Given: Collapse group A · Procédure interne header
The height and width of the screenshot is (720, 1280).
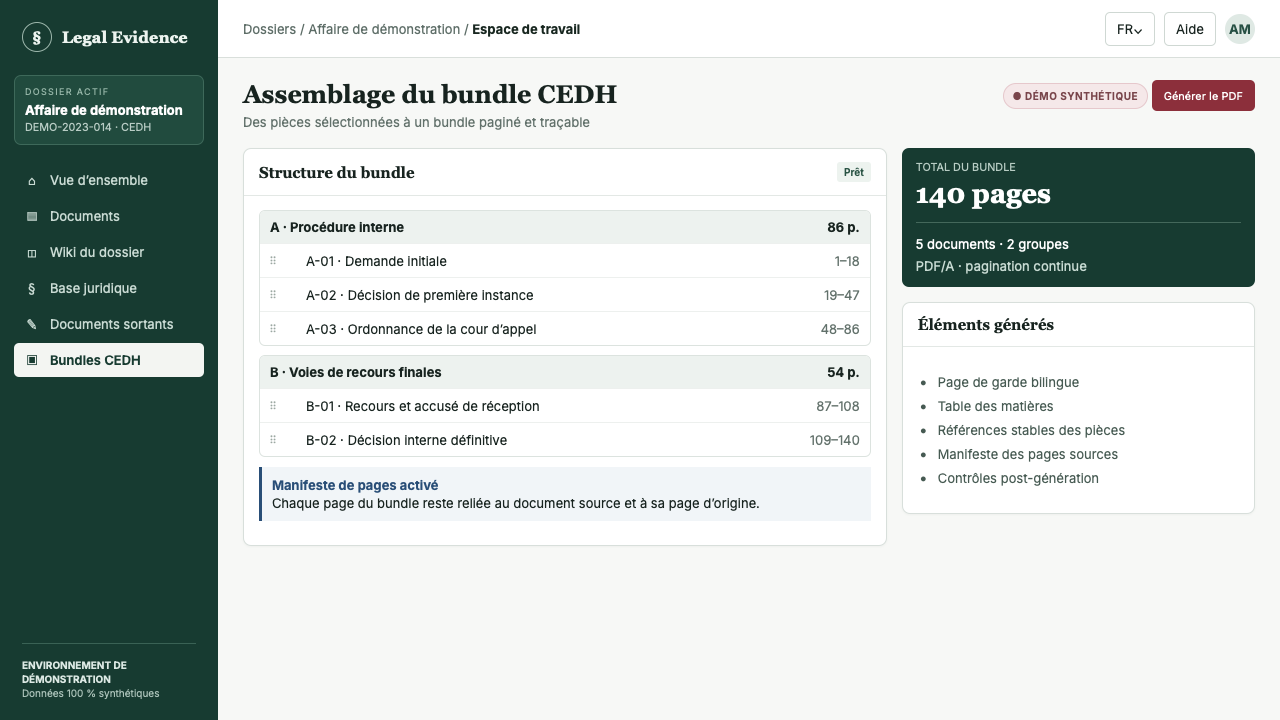Looking at the screenshot, I should [x=565, y=227].
